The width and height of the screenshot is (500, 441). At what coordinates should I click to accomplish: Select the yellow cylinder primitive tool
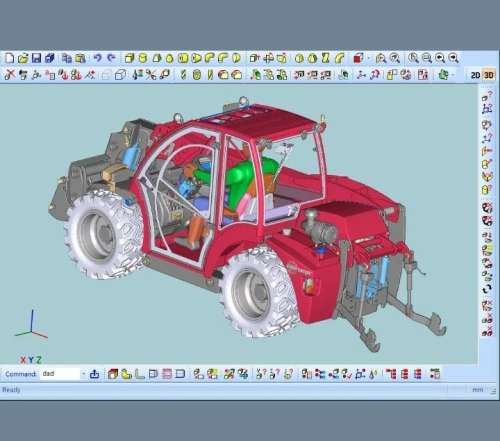pos(143,58)
